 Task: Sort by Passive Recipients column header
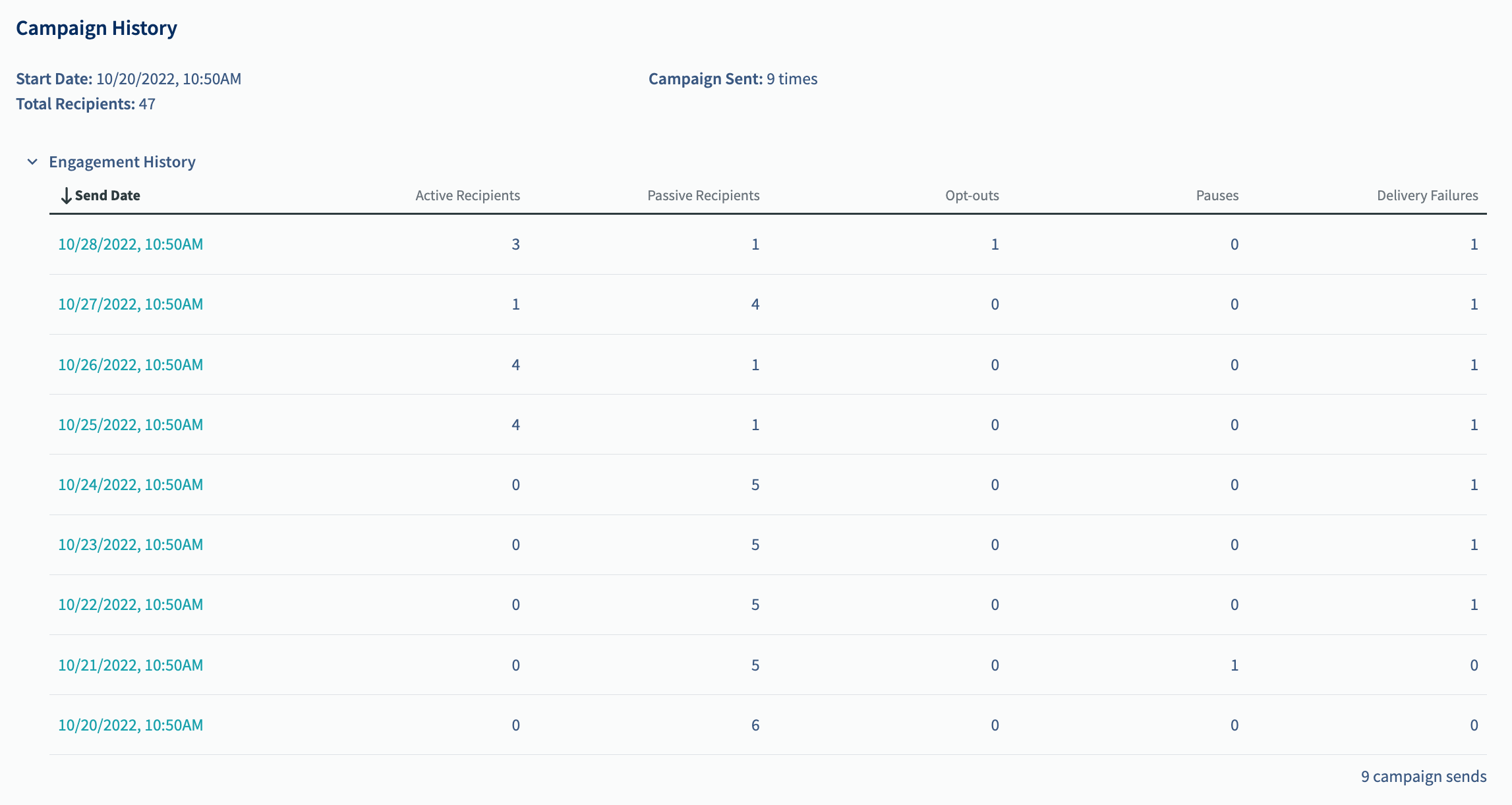[x=703, y=196]
